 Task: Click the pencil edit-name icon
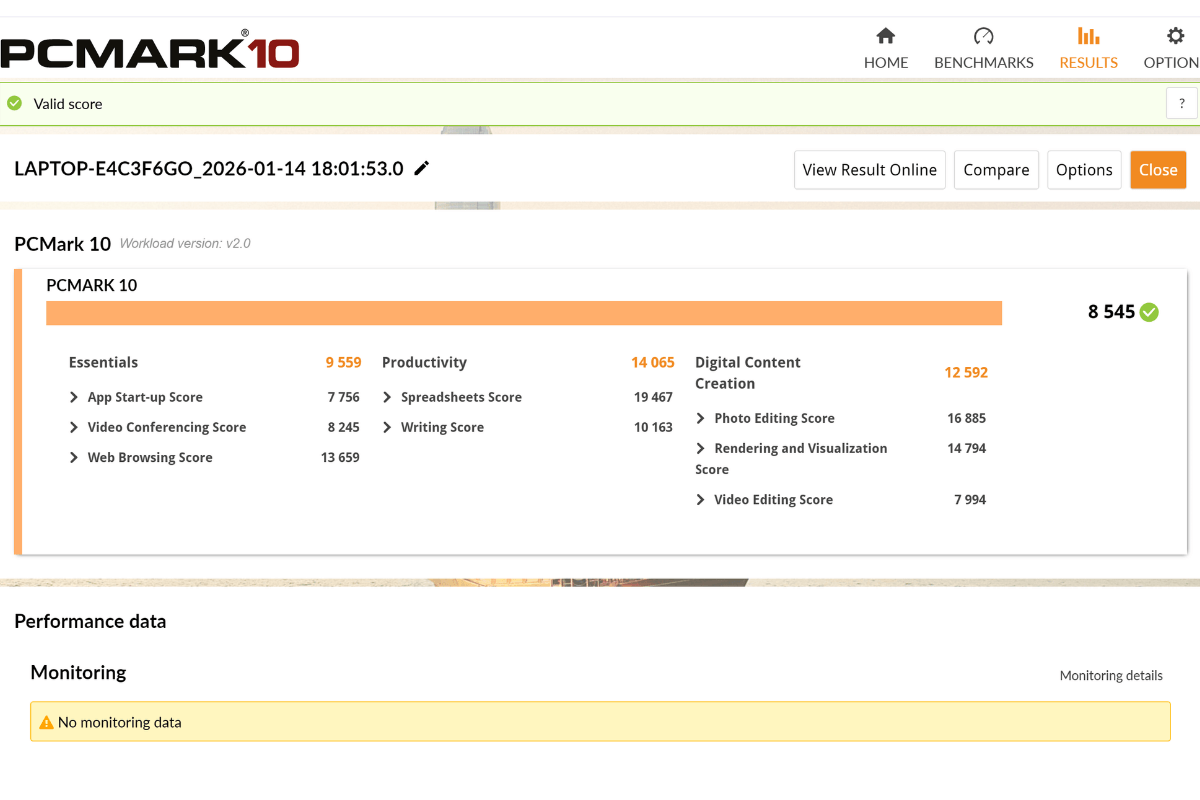click(422, 168)
